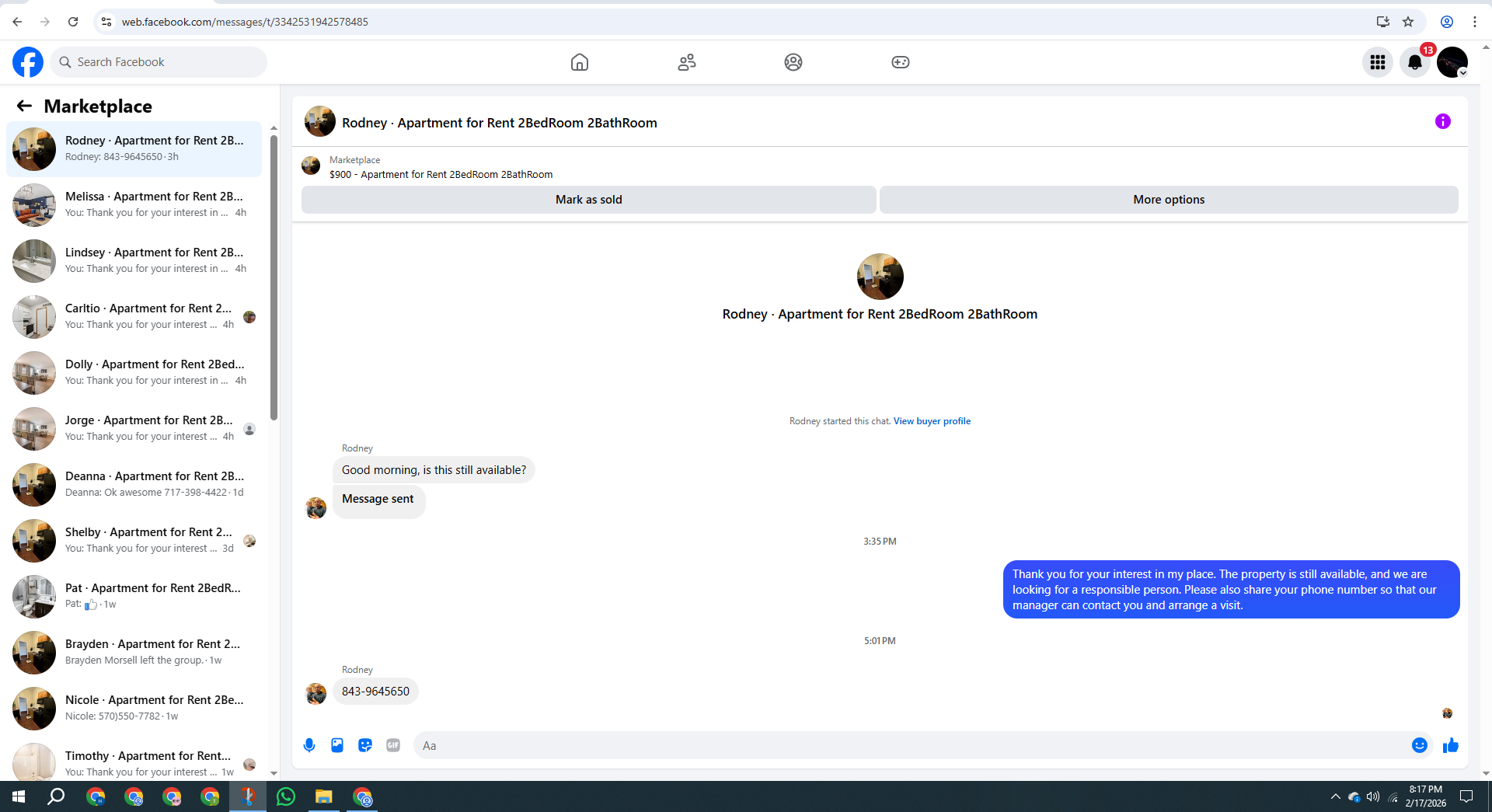Screen dimensions: 1492x812
Task: Open Pat conversation in list
Action: pyautogui.click(x=134, y=597)
